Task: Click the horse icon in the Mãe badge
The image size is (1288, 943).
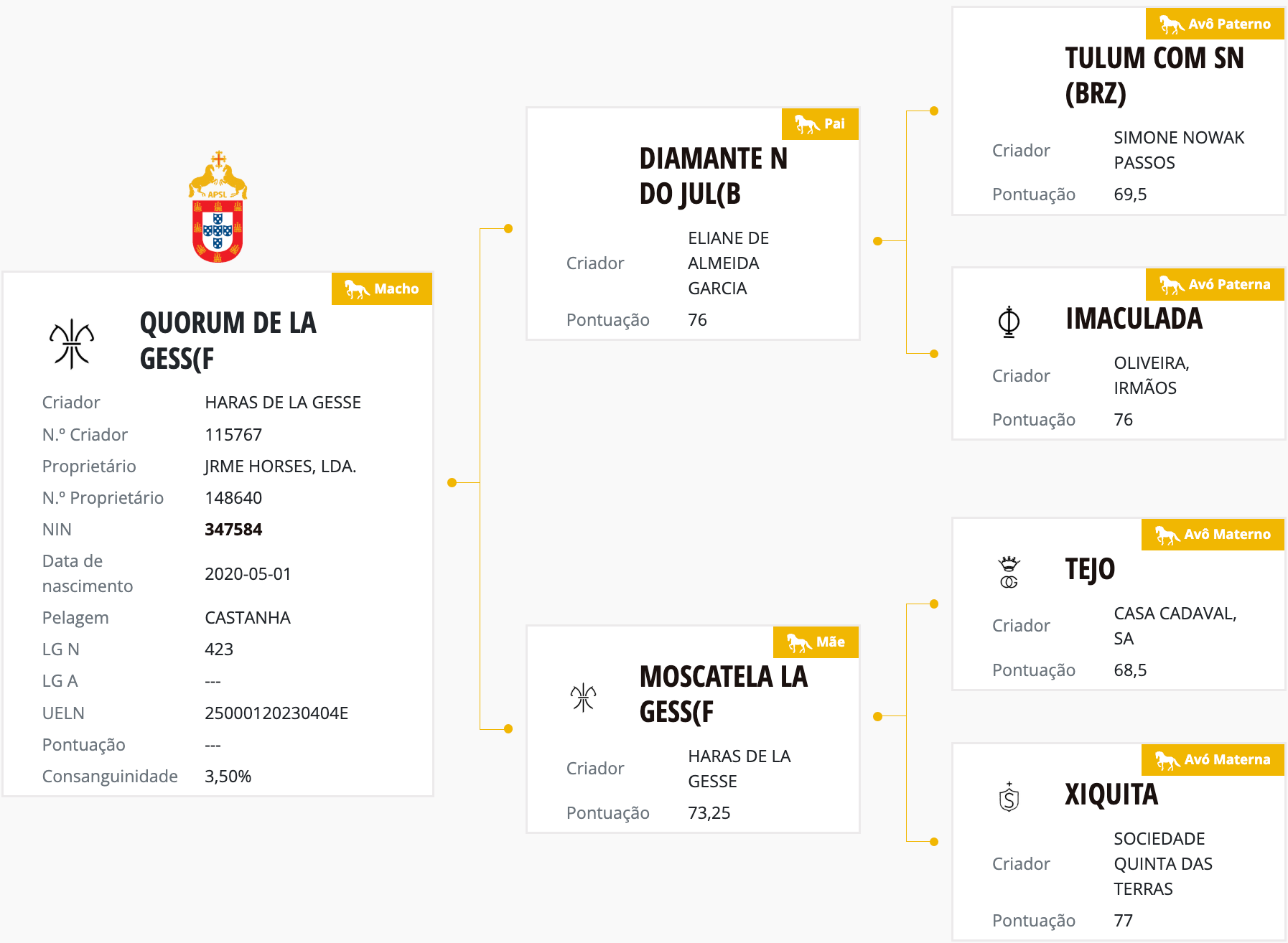Action: click(x=798, y=642)
